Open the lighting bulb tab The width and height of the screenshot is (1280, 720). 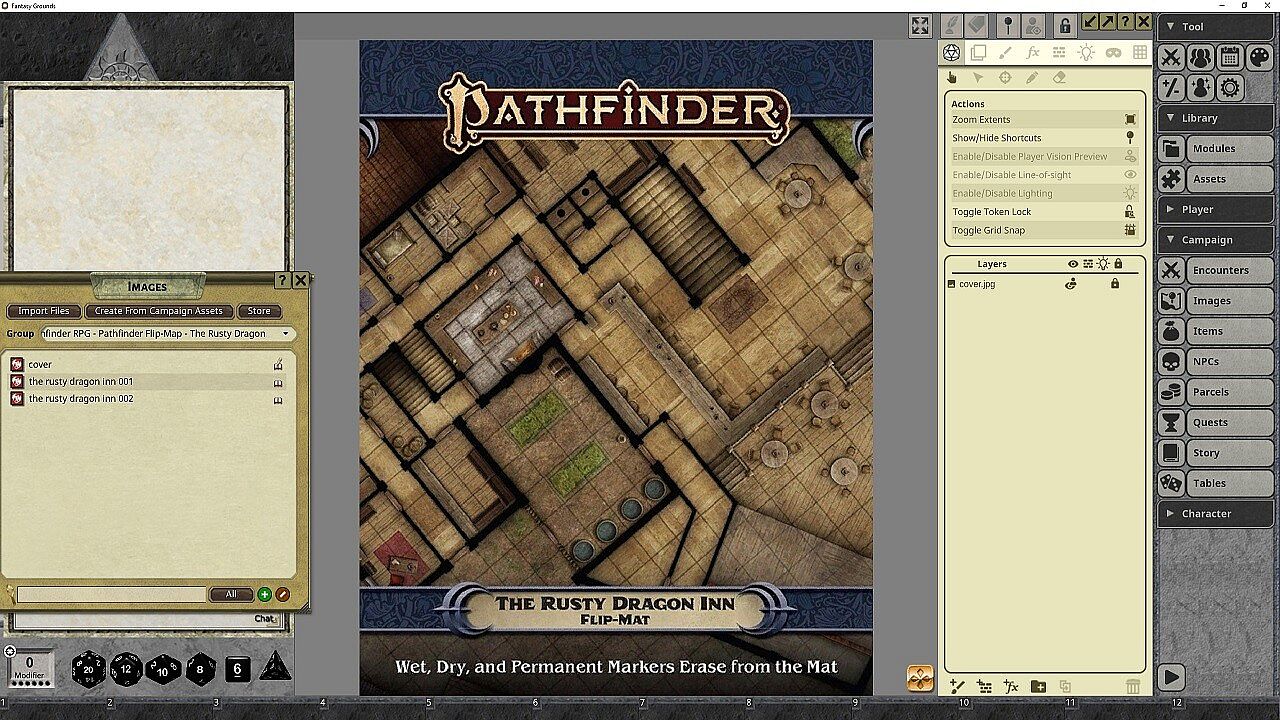point(1086,53)
